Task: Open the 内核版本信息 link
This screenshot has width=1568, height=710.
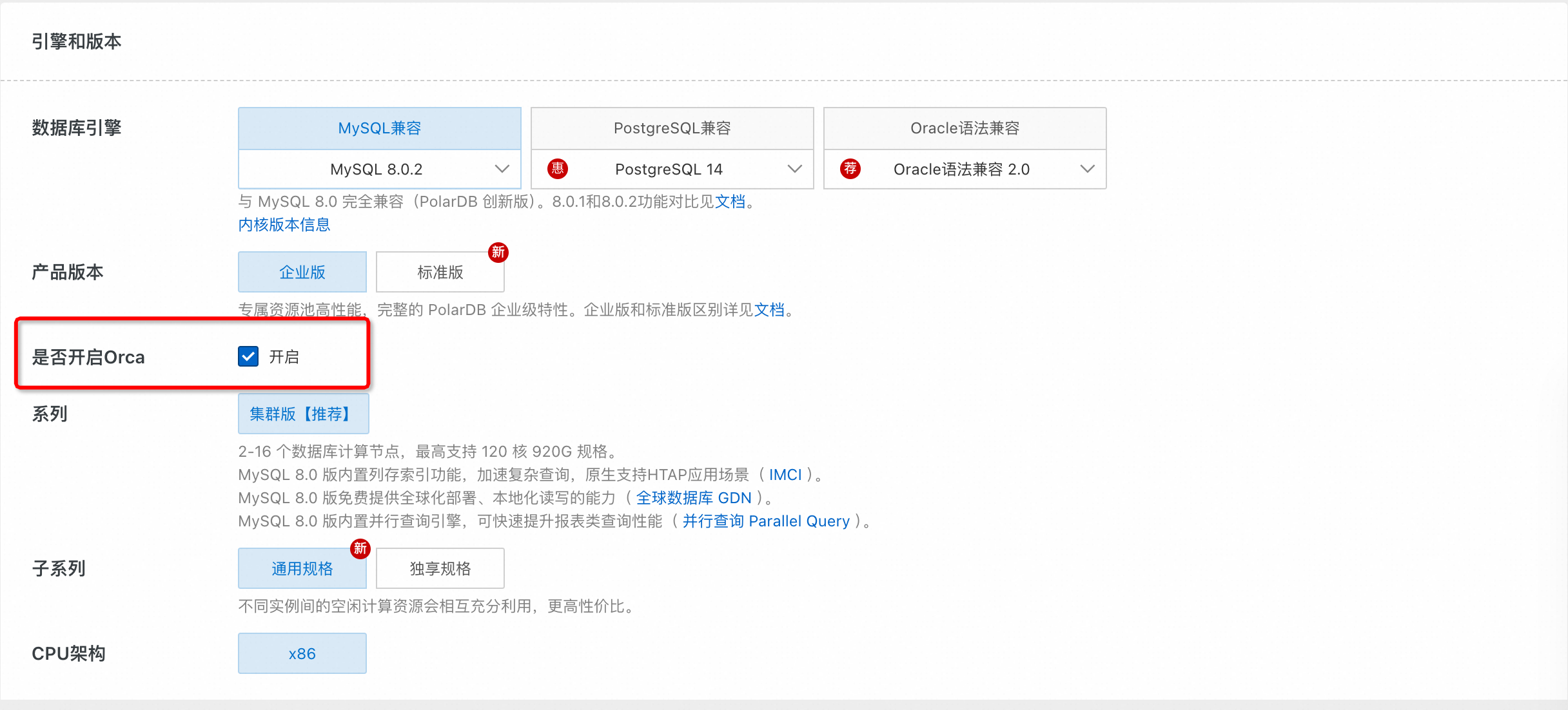Action: click(284, 225)
